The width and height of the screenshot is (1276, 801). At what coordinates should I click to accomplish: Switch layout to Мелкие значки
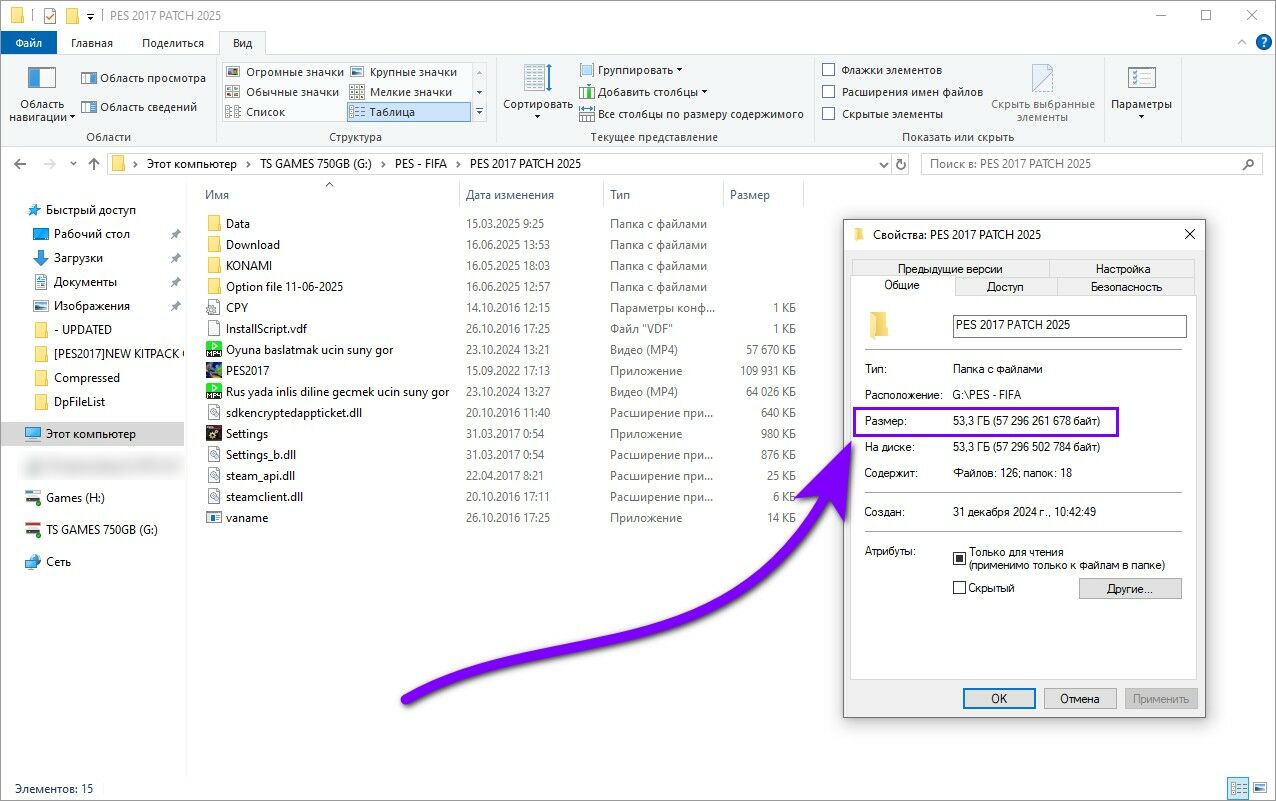(x=401, y=92)
